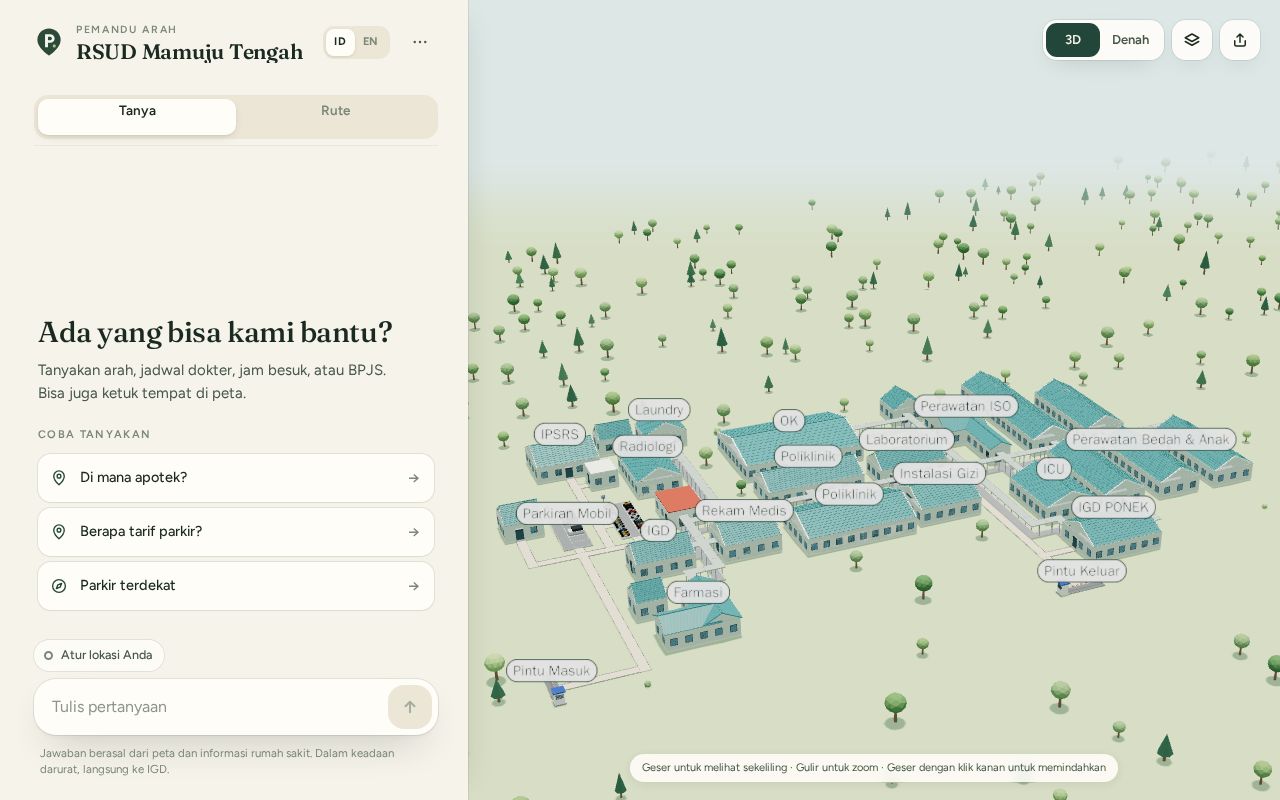Select the Farmasi map label
This screenshot has width=1280, height=800.
click(698, 592)
